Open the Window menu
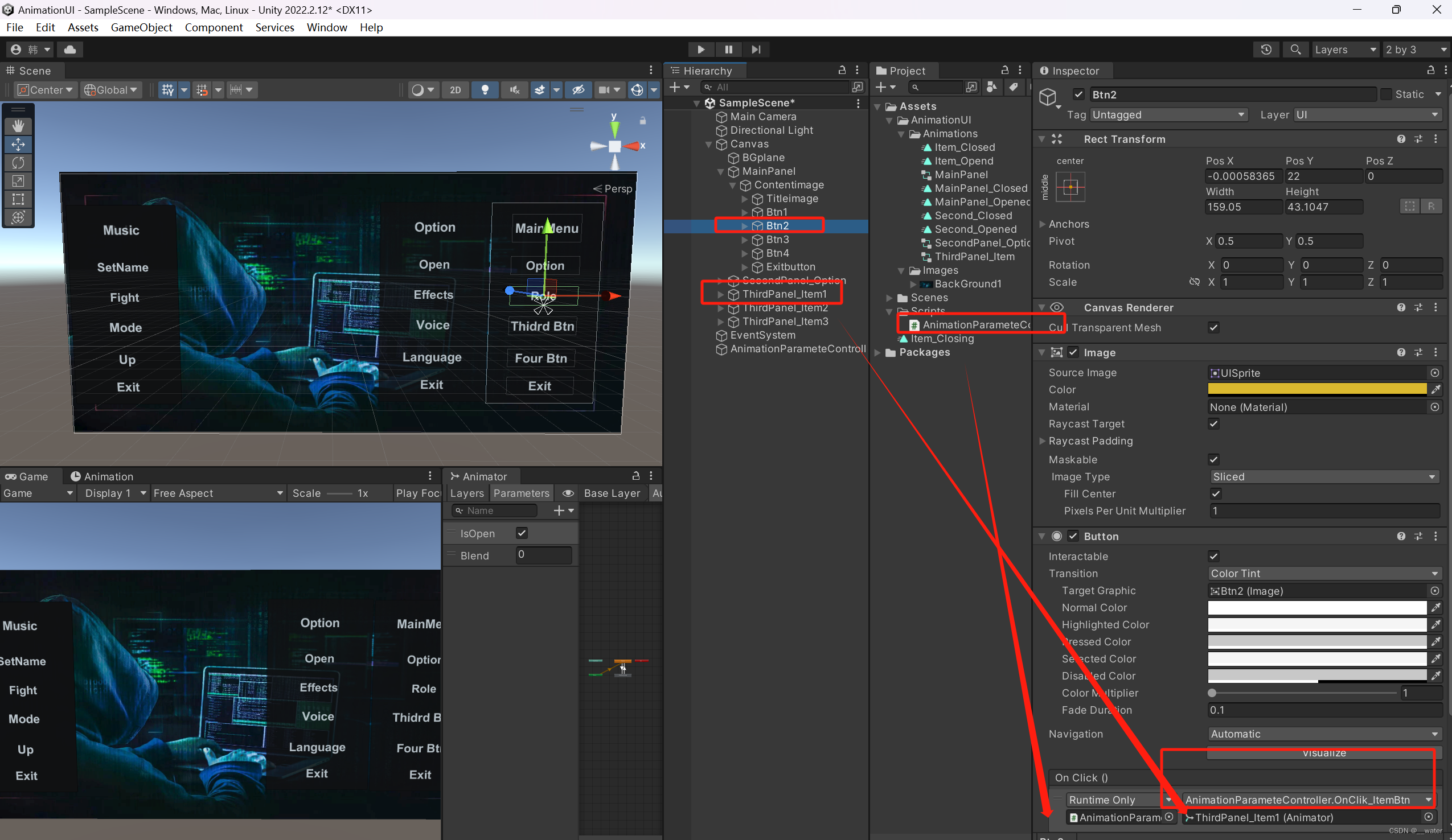 327,28
